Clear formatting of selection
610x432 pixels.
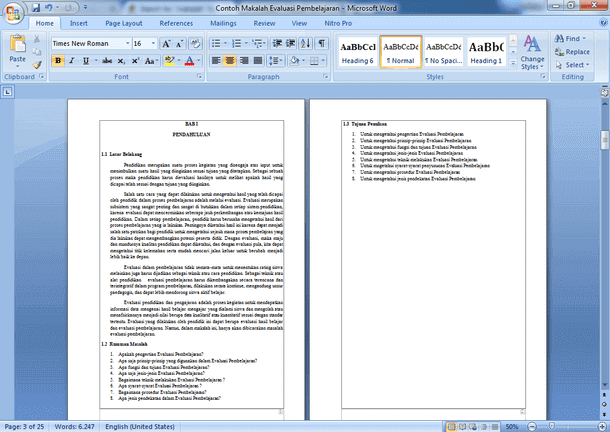point(195,44)
